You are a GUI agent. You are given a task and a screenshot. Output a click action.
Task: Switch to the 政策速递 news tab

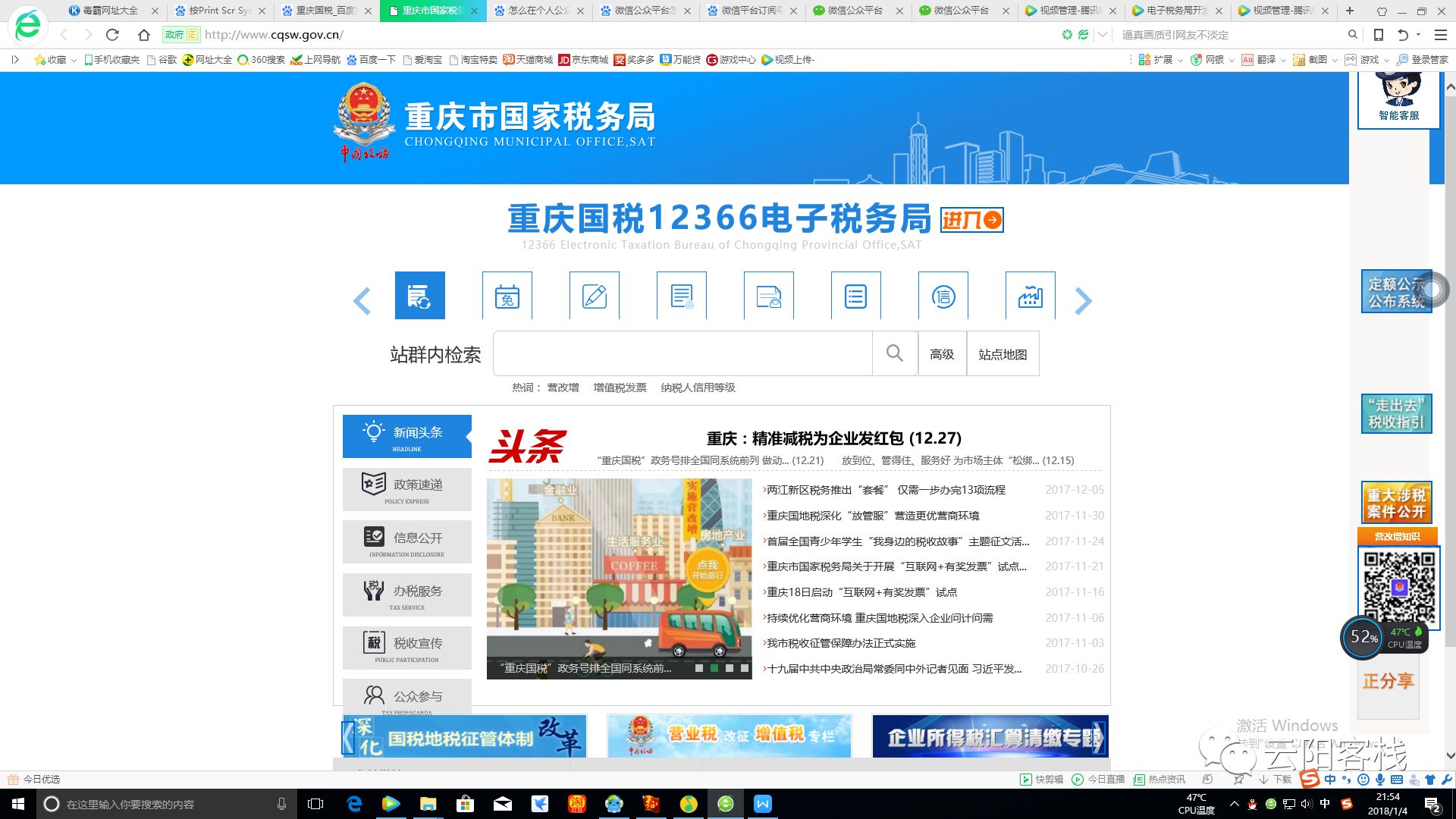coord(407,489)
